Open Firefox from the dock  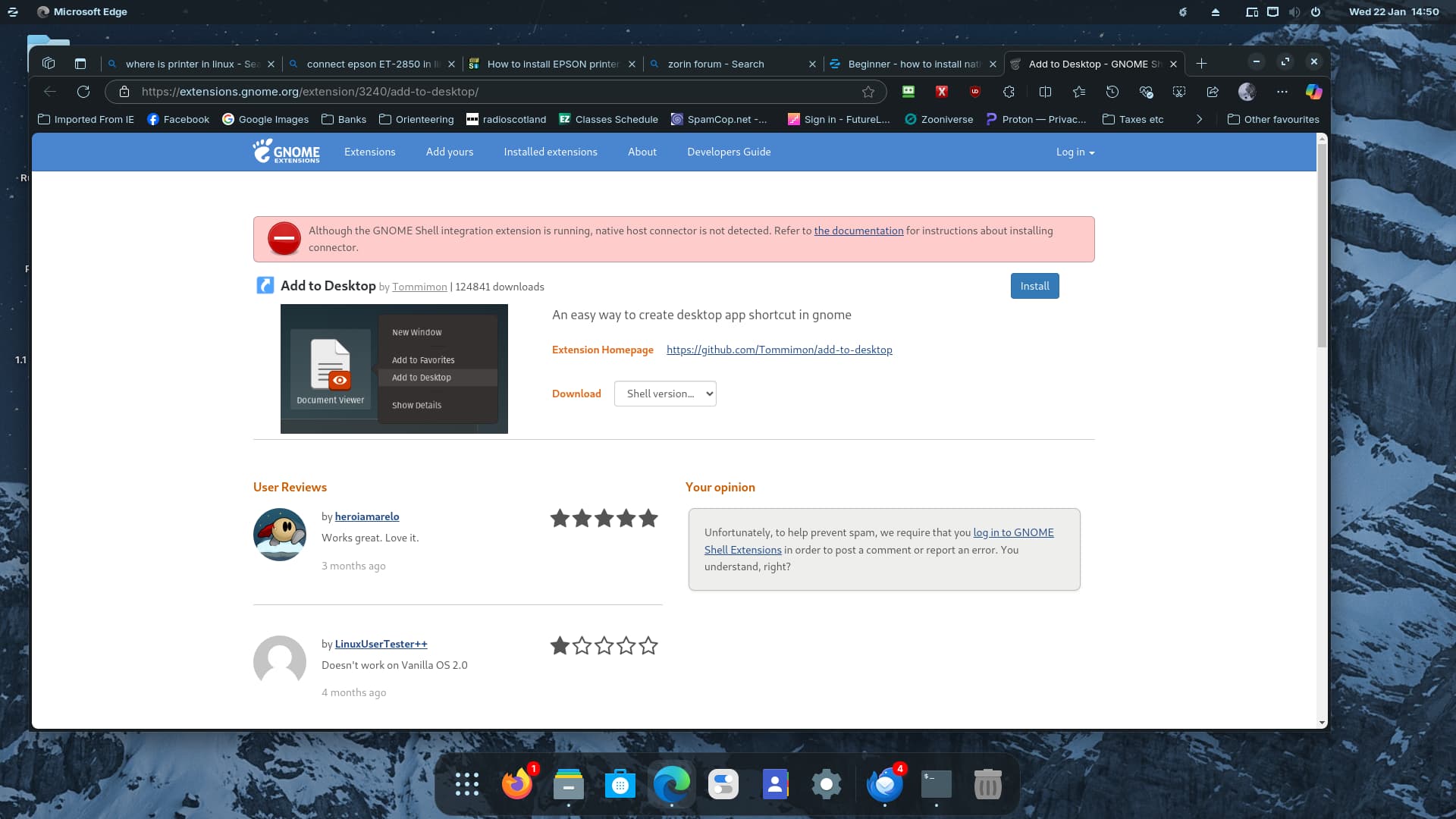pyautogui.click(x=517, y=784)
